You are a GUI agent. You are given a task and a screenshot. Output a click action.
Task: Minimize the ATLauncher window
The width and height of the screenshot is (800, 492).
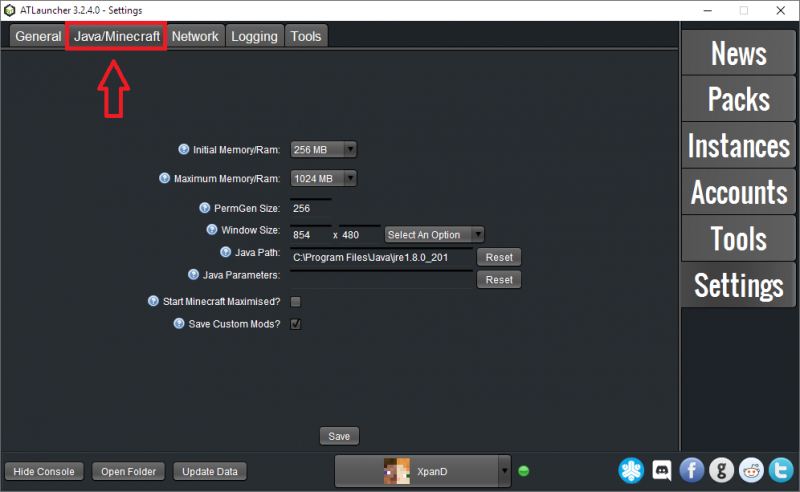pos(707,10)
